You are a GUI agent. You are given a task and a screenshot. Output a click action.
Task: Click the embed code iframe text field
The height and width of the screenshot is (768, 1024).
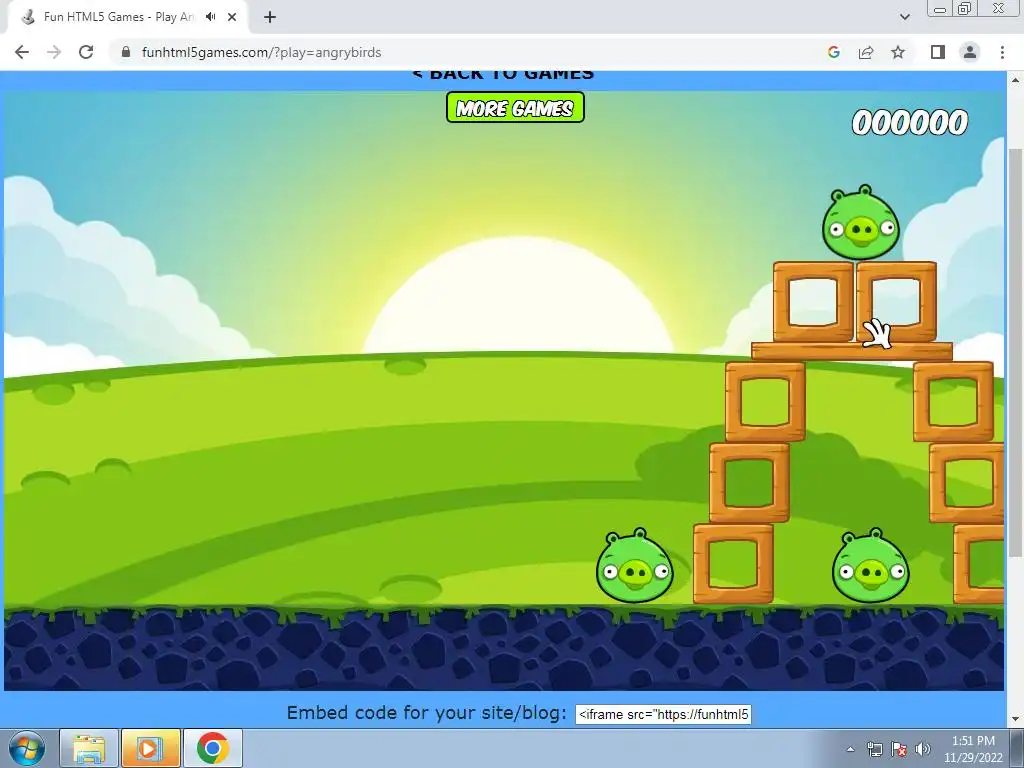coord(664,714)
